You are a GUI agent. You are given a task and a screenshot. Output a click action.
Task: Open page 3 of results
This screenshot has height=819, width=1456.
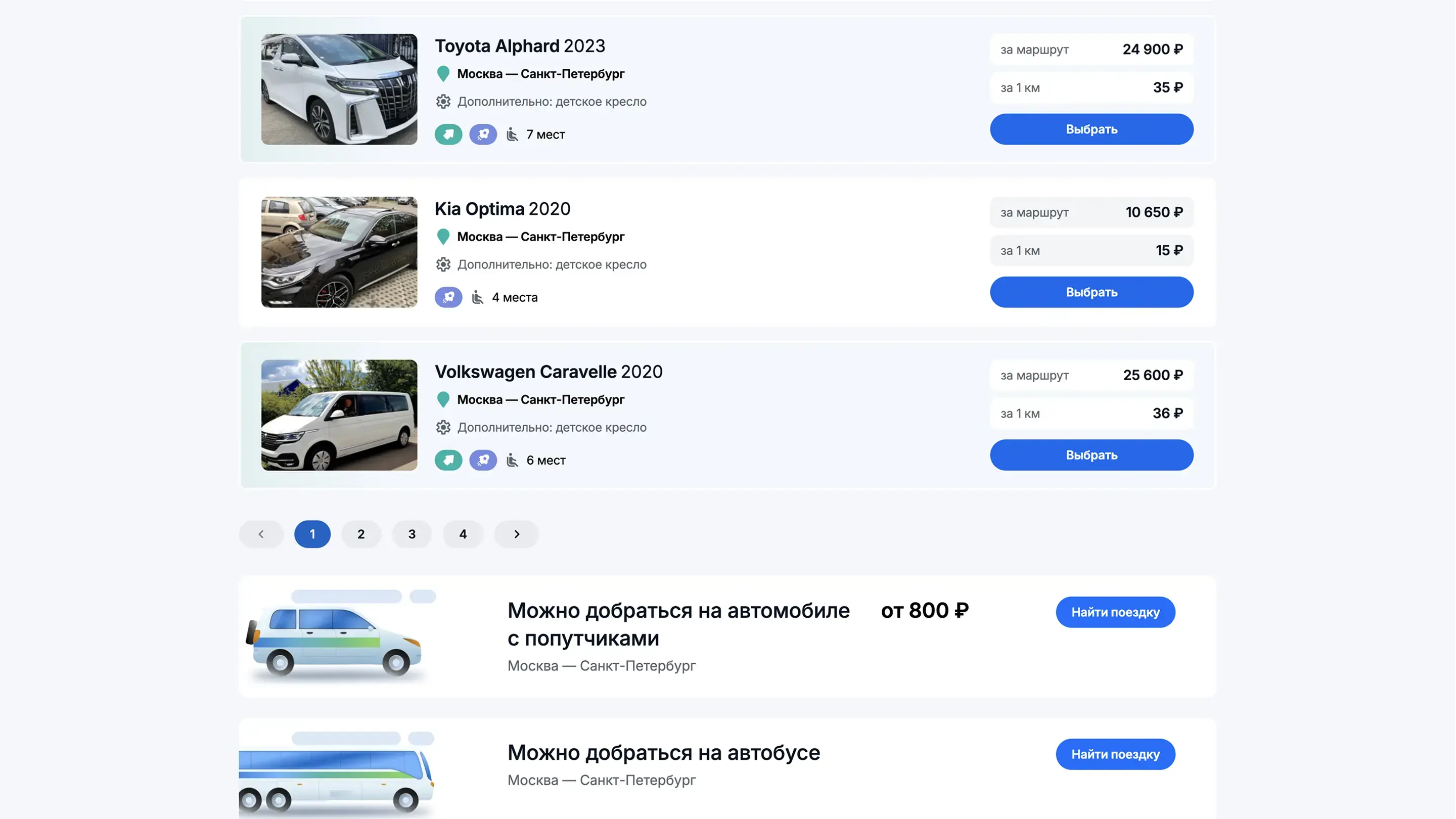412,534
